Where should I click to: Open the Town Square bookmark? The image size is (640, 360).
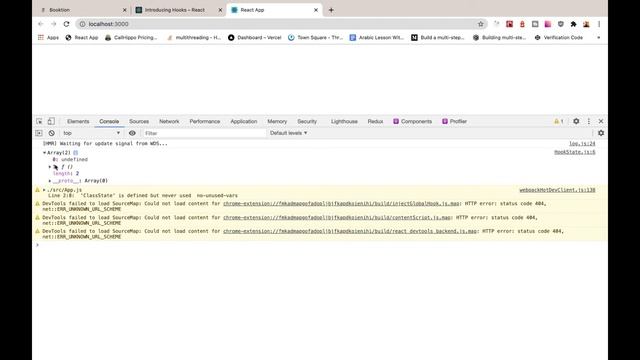(x=316, y=38)
